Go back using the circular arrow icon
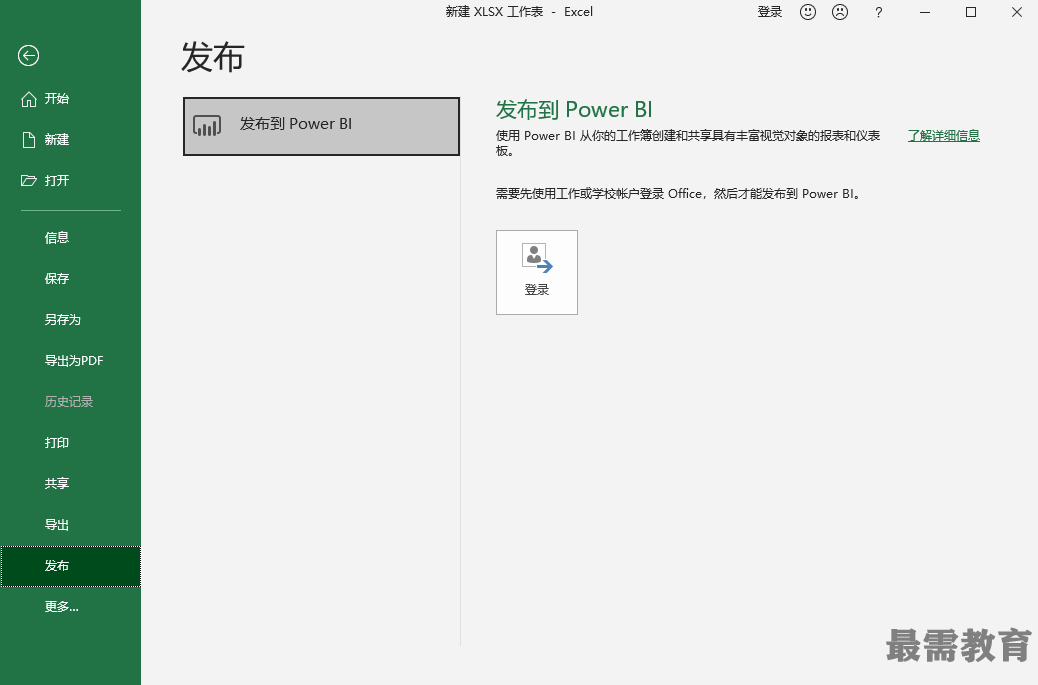This screenshot has height=685, width=1038. tap(28, 56)
